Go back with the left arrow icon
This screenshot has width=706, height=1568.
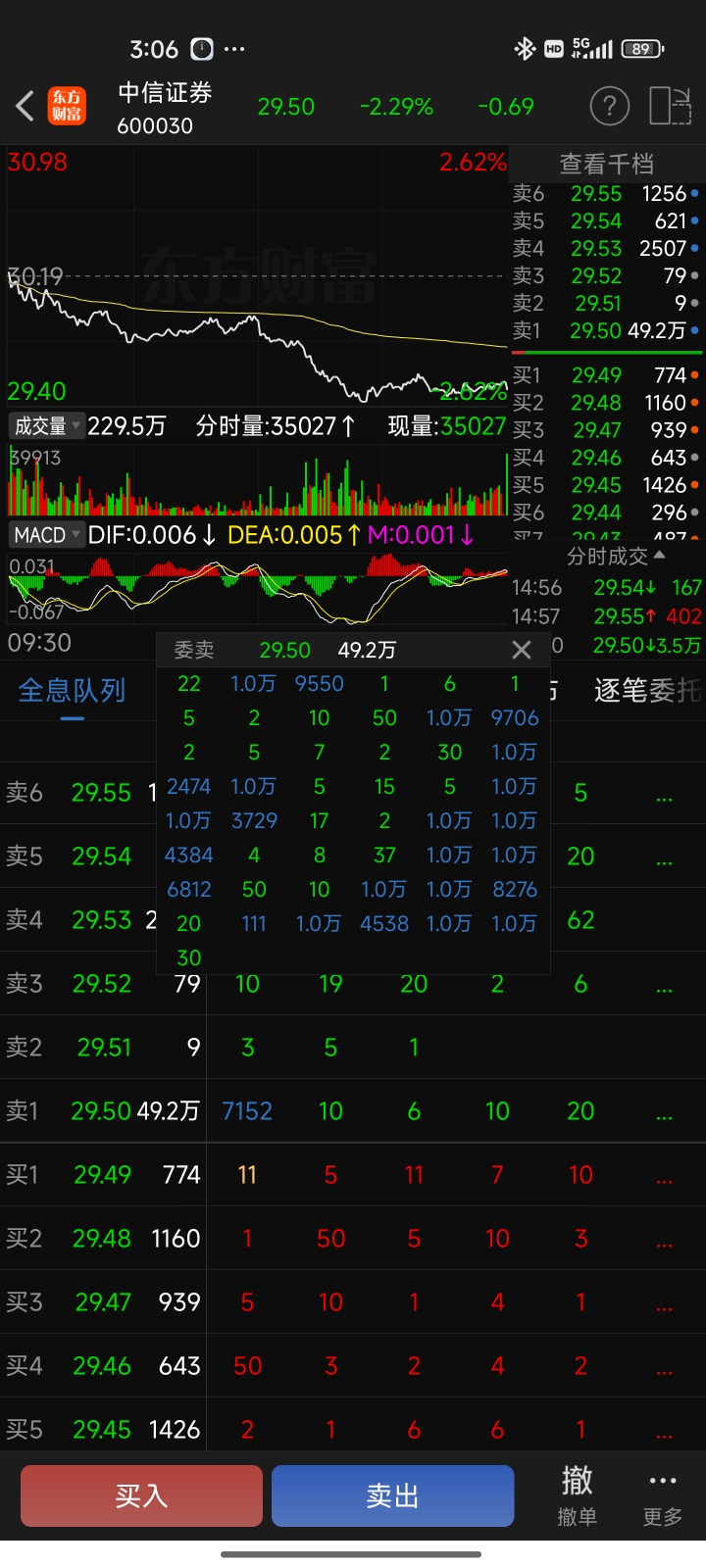pos(25,106)
